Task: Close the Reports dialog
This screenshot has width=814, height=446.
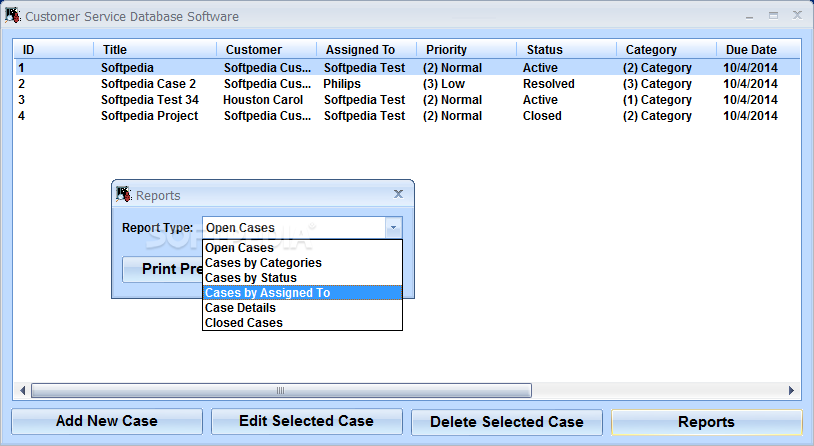Action: tap(398, 194)
